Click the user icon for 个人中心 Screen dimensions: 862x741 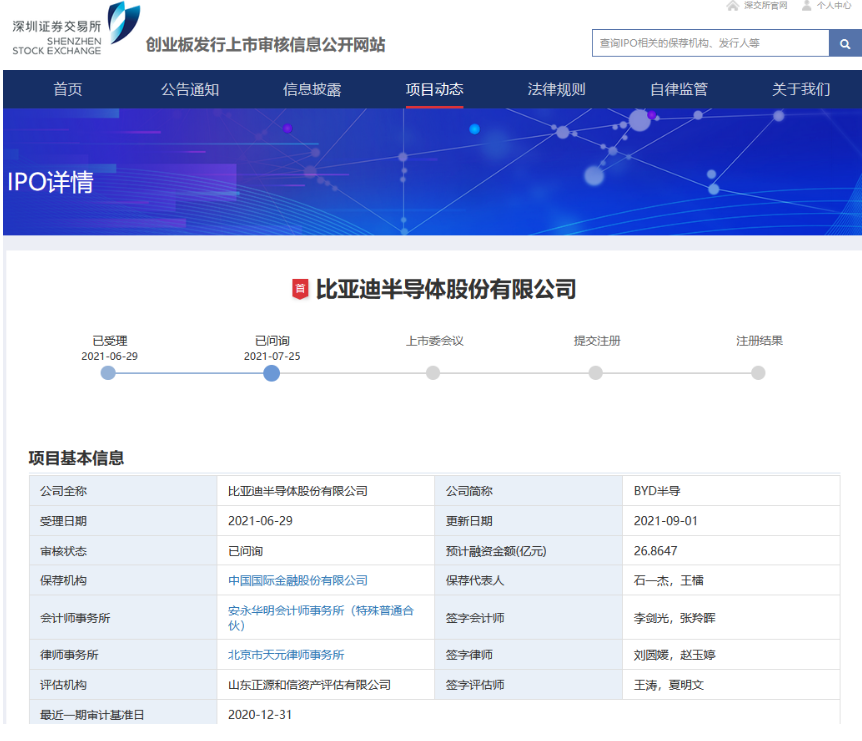tap(806, 6)
